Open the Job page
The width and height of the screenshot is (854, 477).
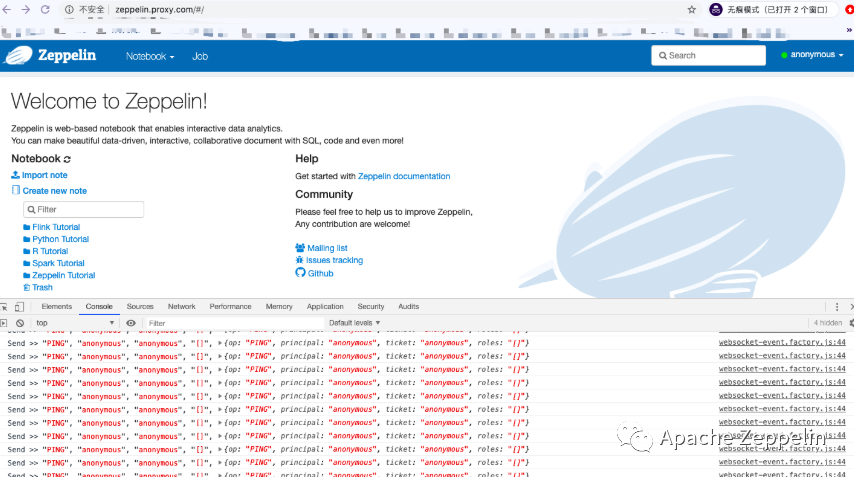coord(200,56)
